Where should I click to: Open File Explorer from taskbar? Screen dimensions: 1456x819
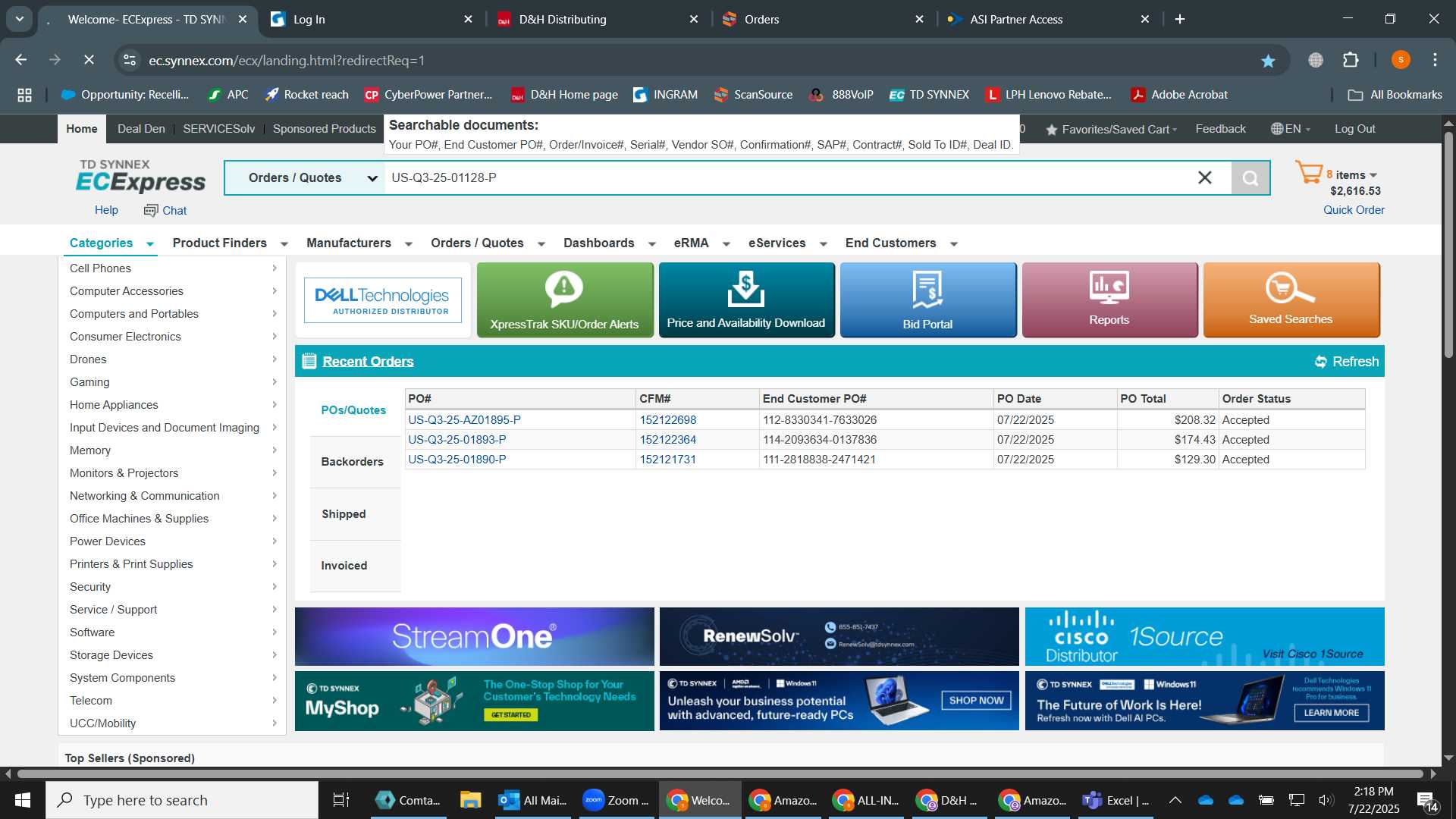470,800
